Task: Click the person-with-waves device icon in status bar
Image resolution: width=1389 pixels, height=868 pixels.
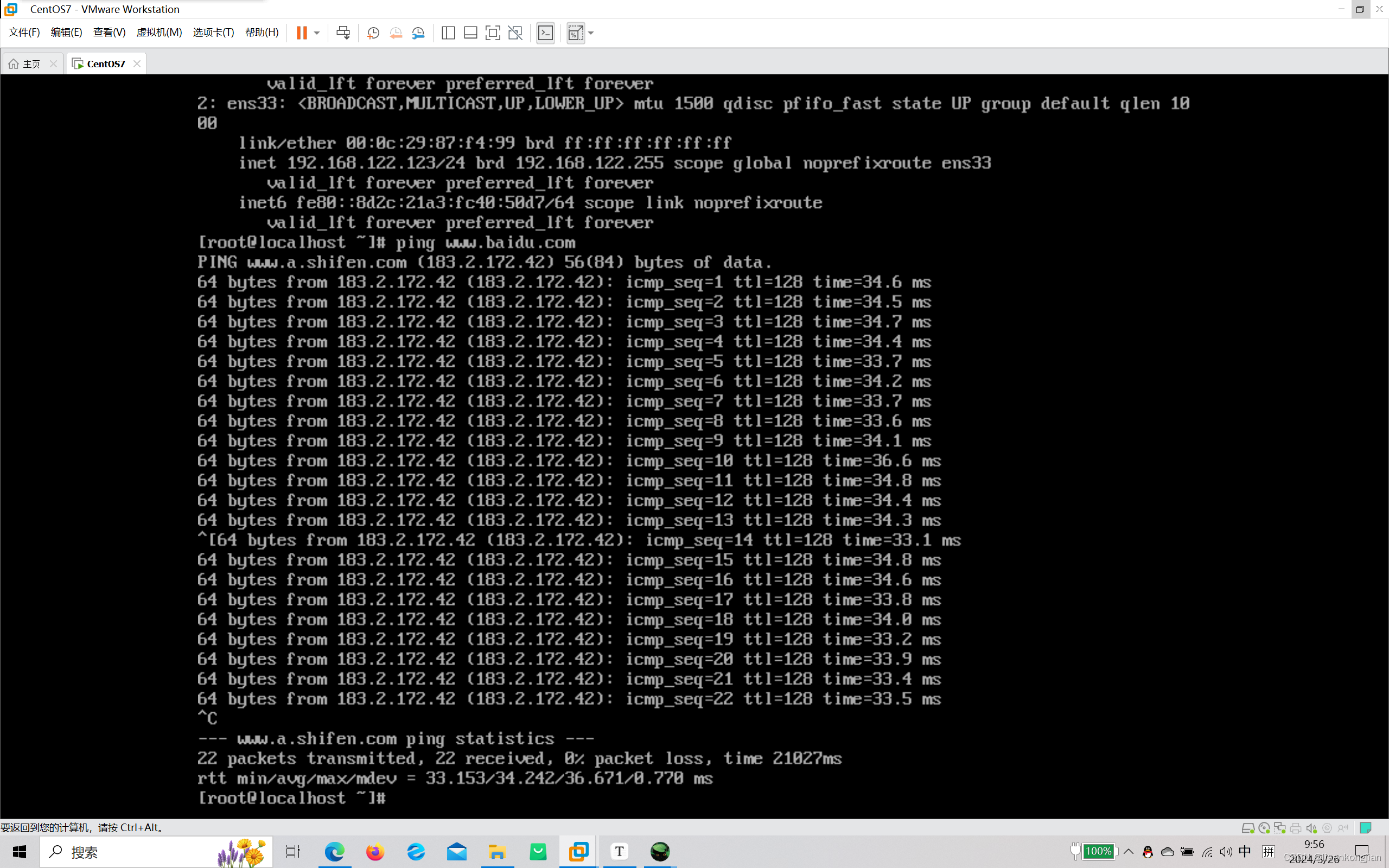Action: 1342,828
